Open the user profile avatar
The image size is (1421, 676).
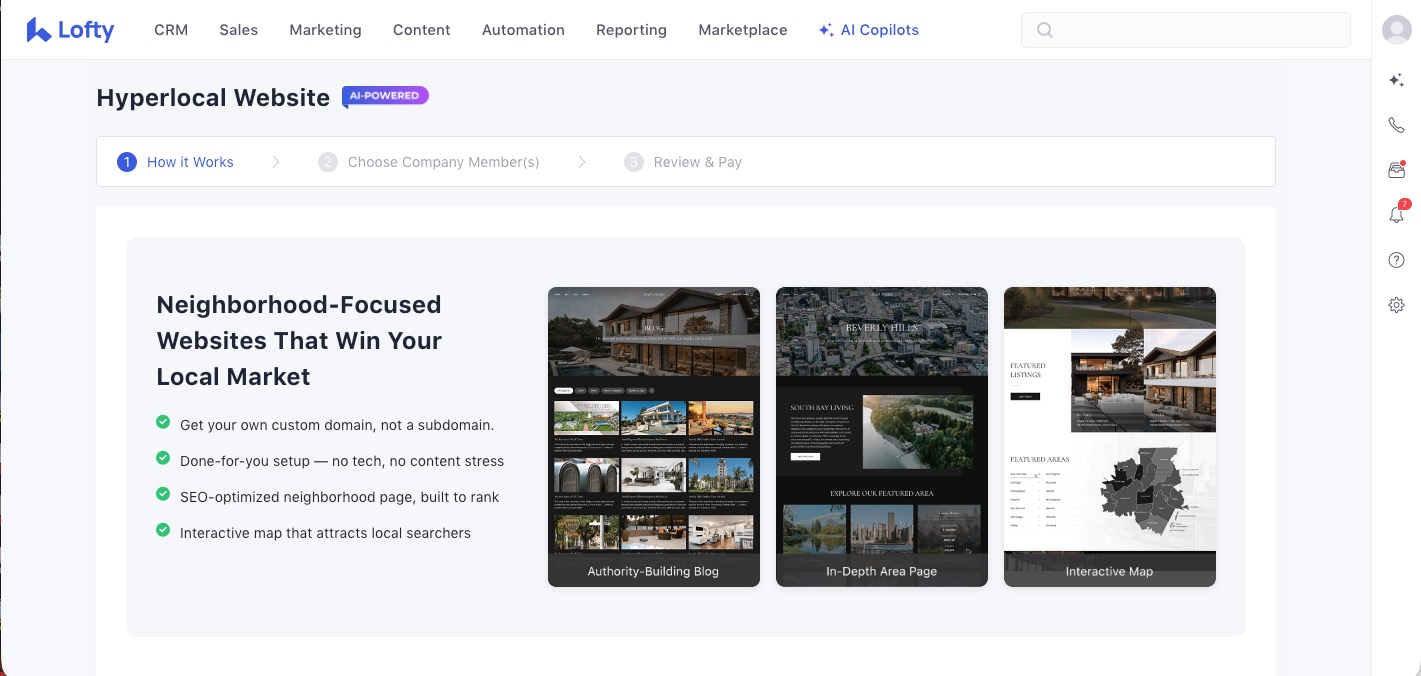tap(1396, 30)
